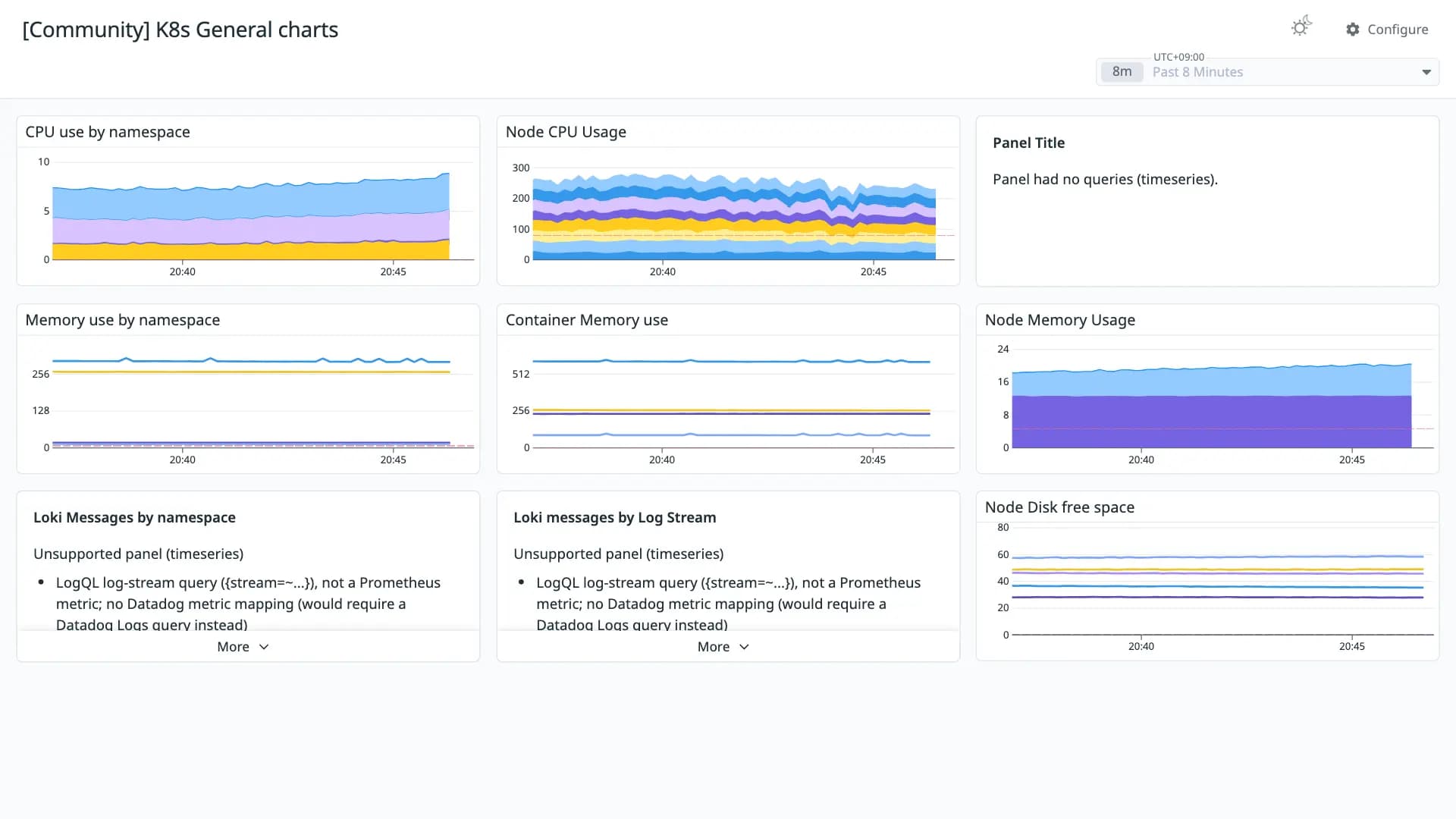Expand More in Loki messages by Log Stream
Viewport: 1456px width, 819px height.
(723, 647)
